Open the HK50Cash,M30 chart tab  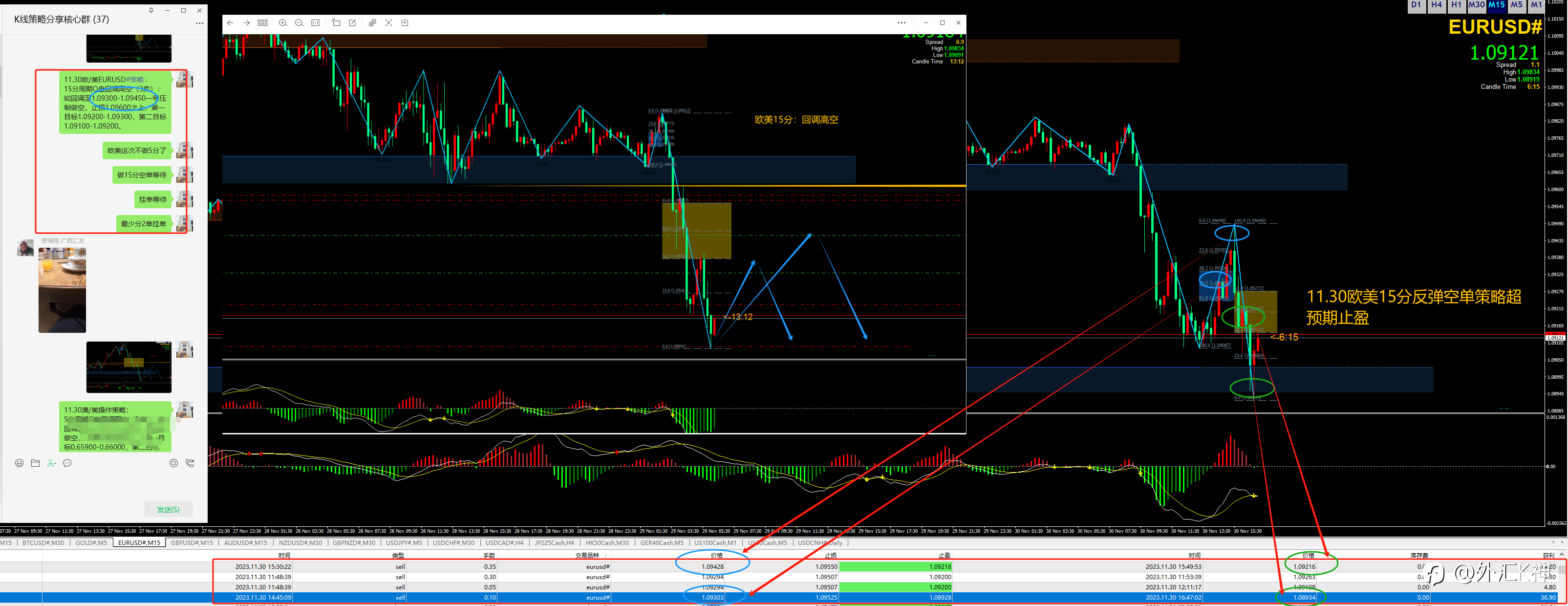pyautogui.click(x=607, y=542)
